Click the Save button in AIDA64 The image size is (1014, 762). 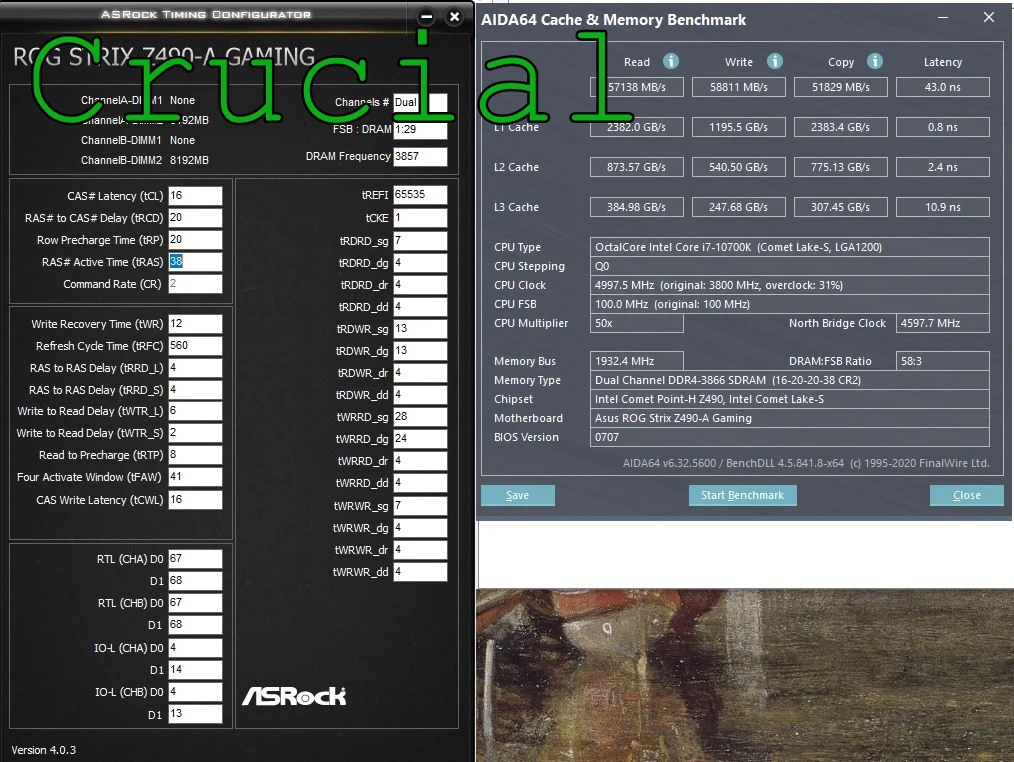tap(517, 495)
